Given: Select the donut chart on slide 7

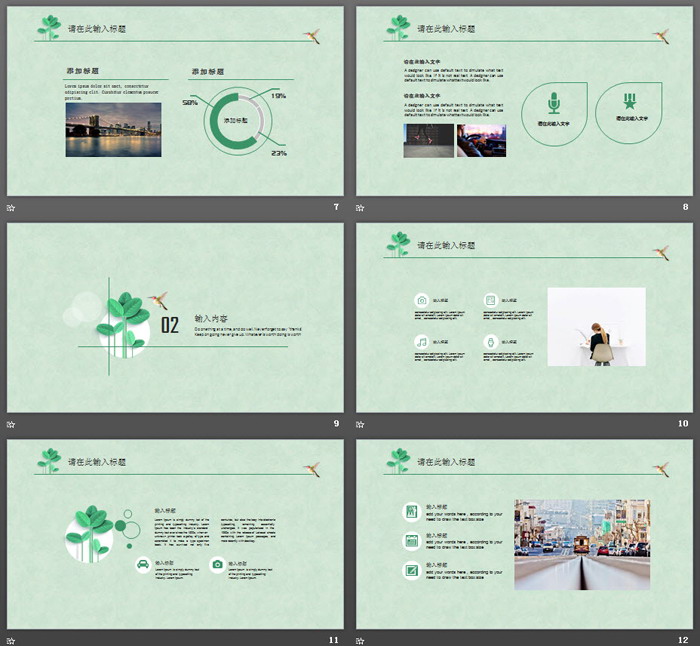Looking at the screenshot, I should click(x=237, y=121).
